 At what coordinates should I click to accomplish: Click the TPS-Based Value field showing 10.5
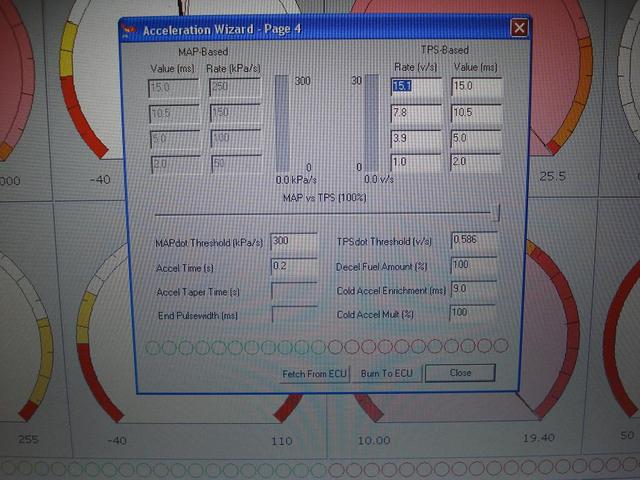[x=476, y=112]
